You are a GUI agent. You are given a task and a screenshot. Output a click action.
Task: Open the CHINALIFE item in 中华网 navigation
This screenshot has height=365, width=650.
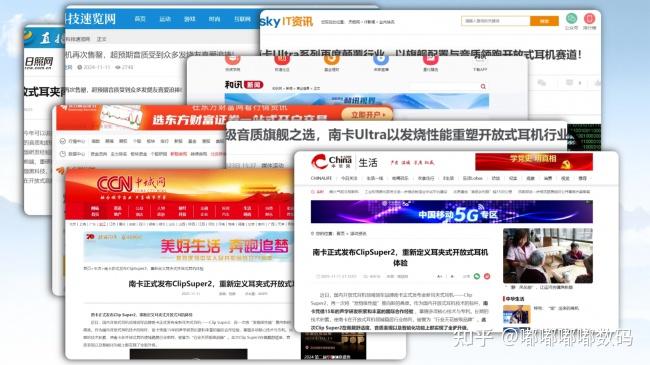[x=321, y=178]
